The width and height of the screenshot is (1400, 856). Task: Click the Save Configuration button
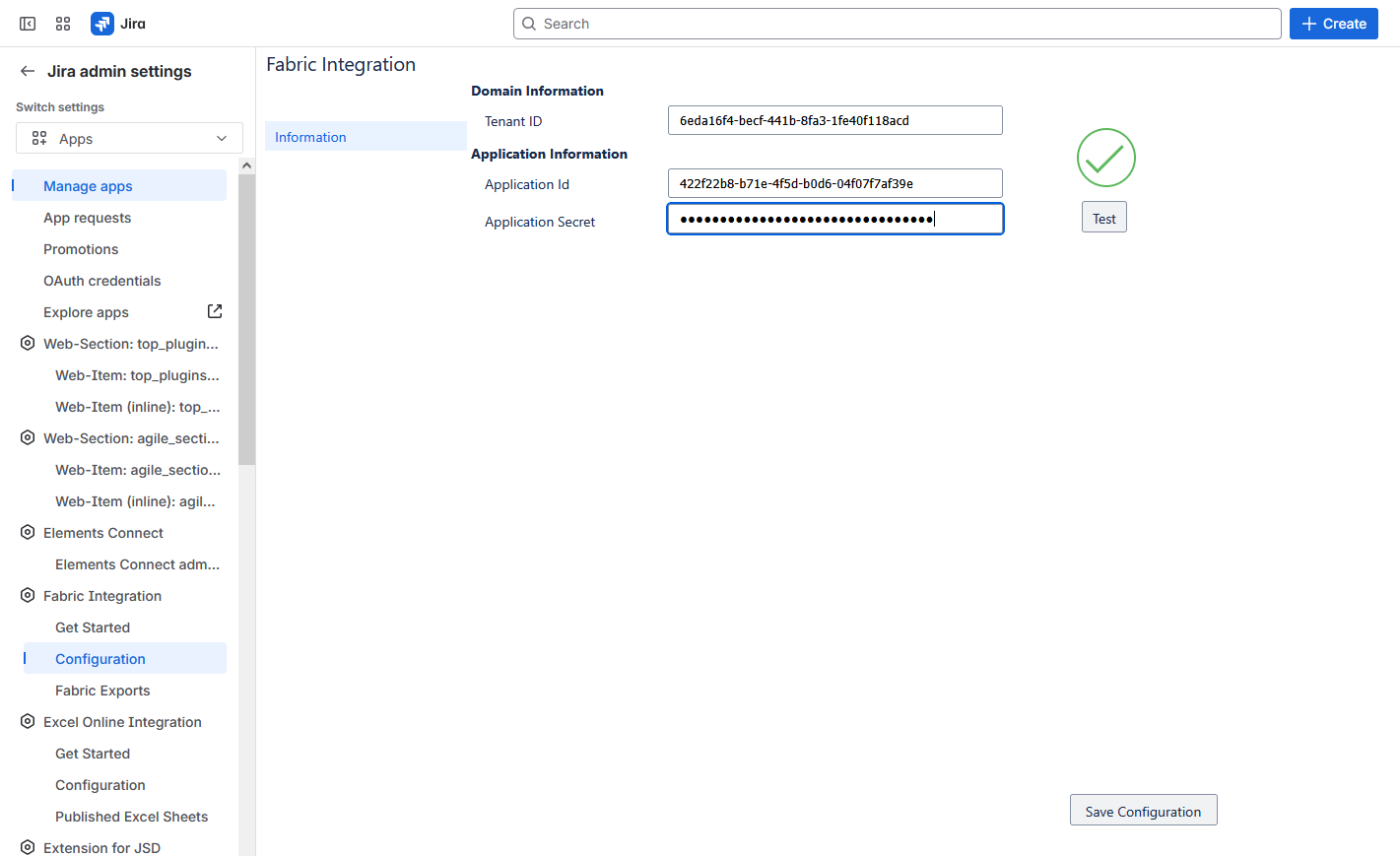(x=1143, y=811)
